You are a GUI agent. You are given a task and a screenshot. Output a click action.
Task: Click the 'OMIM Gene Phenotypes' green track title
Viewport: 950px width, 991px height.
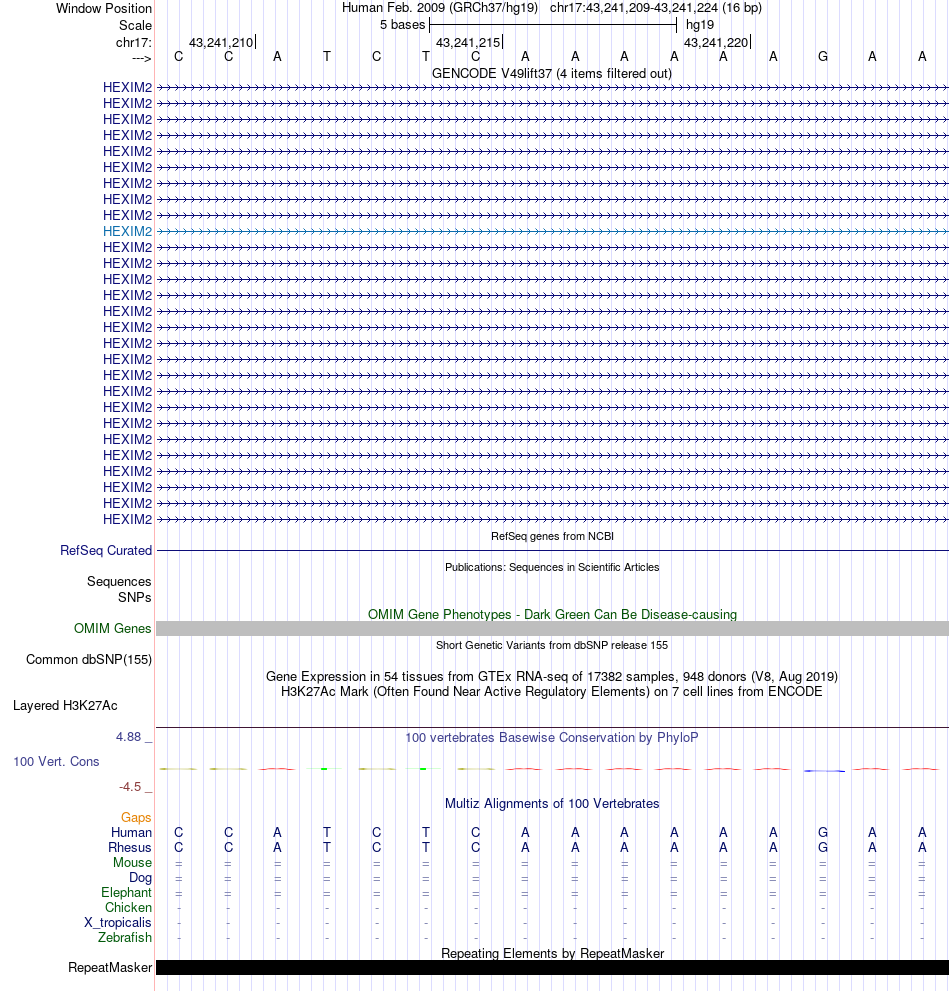pyautogui.click(x=552, y=614)
